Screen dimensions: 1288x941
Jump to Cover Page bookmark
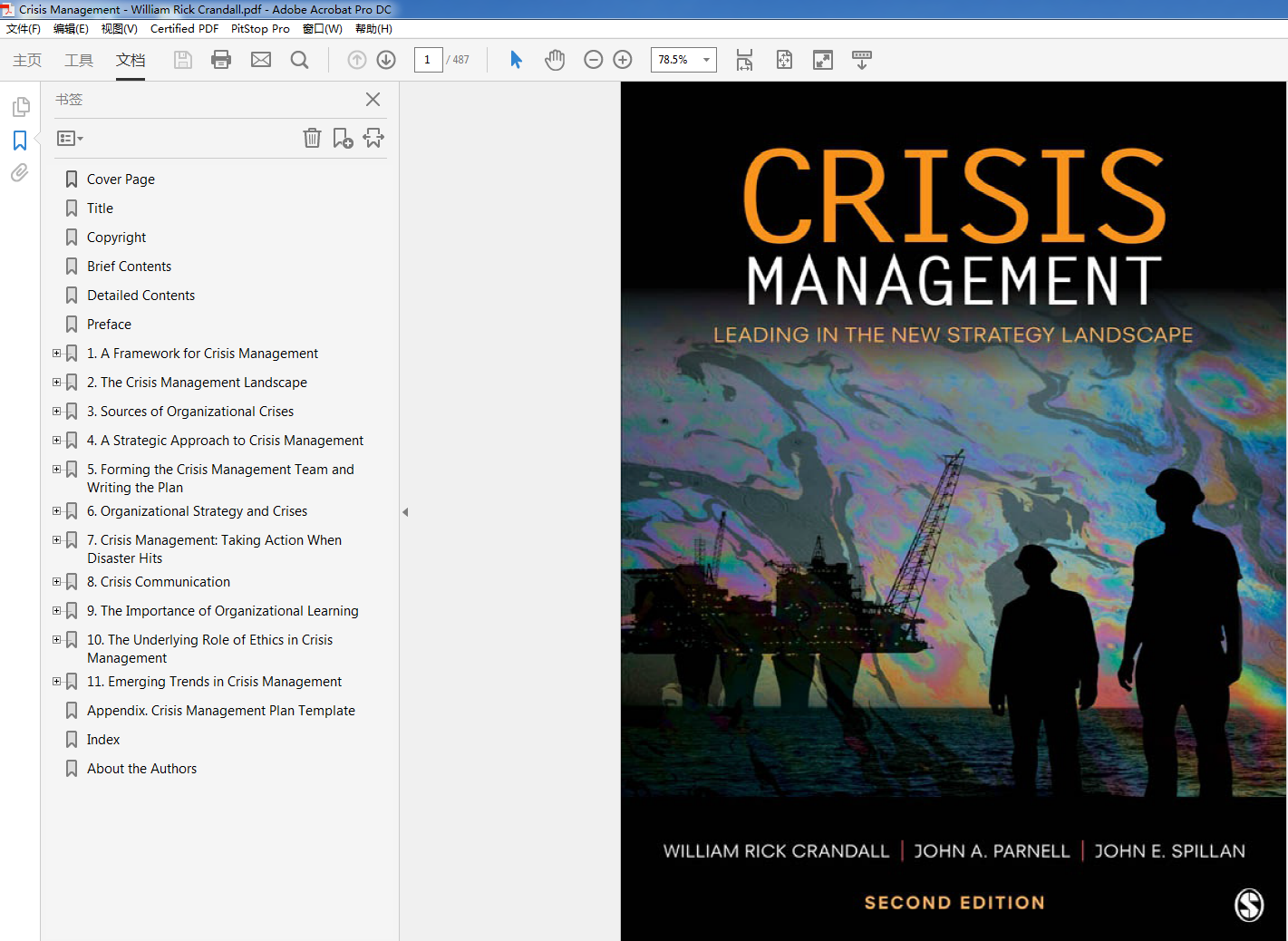(121, 179)
